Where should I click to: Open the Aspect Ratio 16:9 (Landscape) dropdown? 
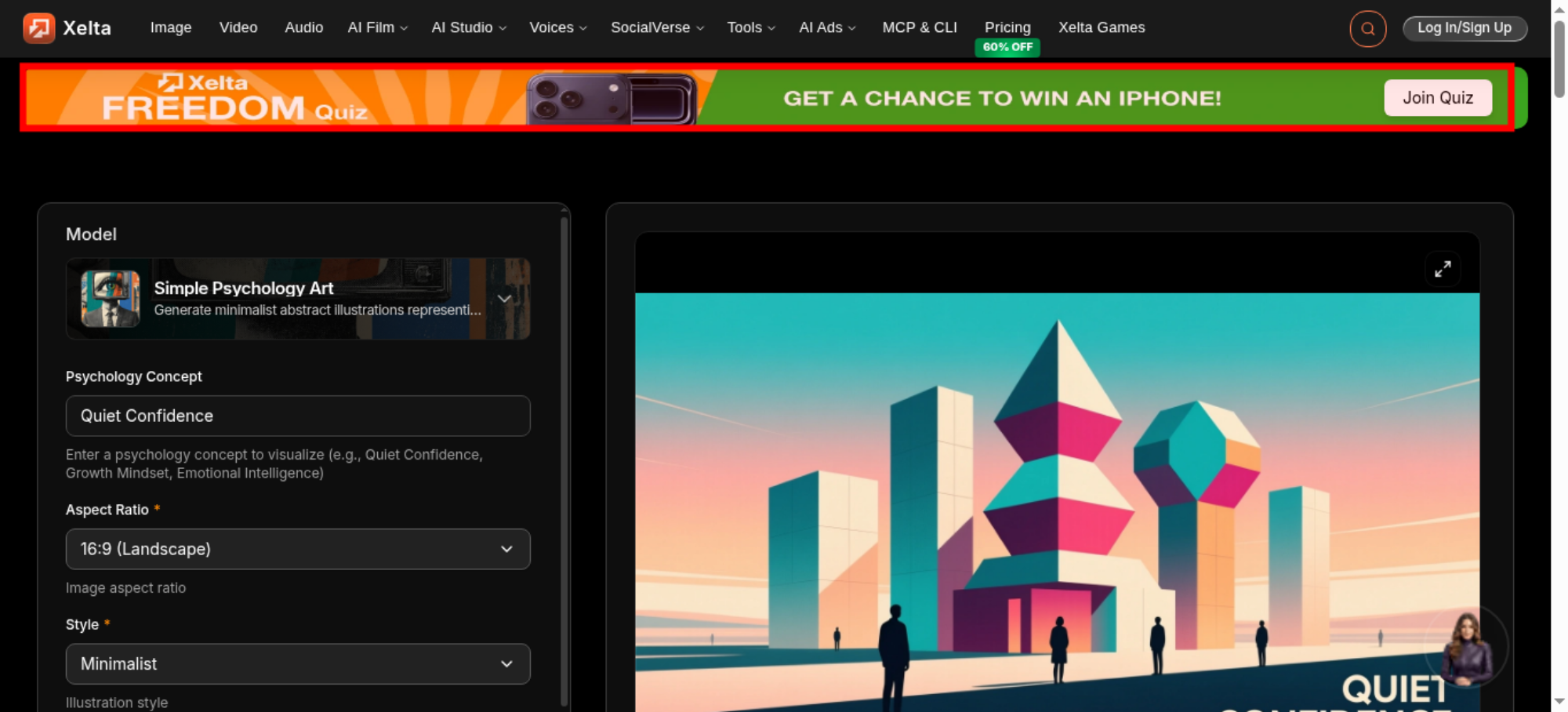point(298,549)
